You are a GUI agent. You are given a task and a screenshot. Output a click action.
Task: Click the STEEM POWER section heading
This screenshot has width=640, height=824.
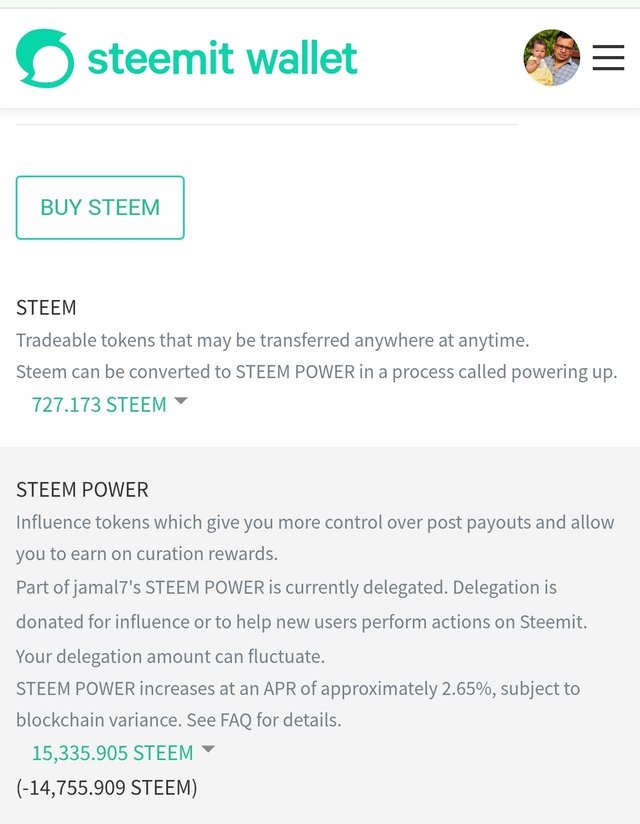(x=82, y=490)
